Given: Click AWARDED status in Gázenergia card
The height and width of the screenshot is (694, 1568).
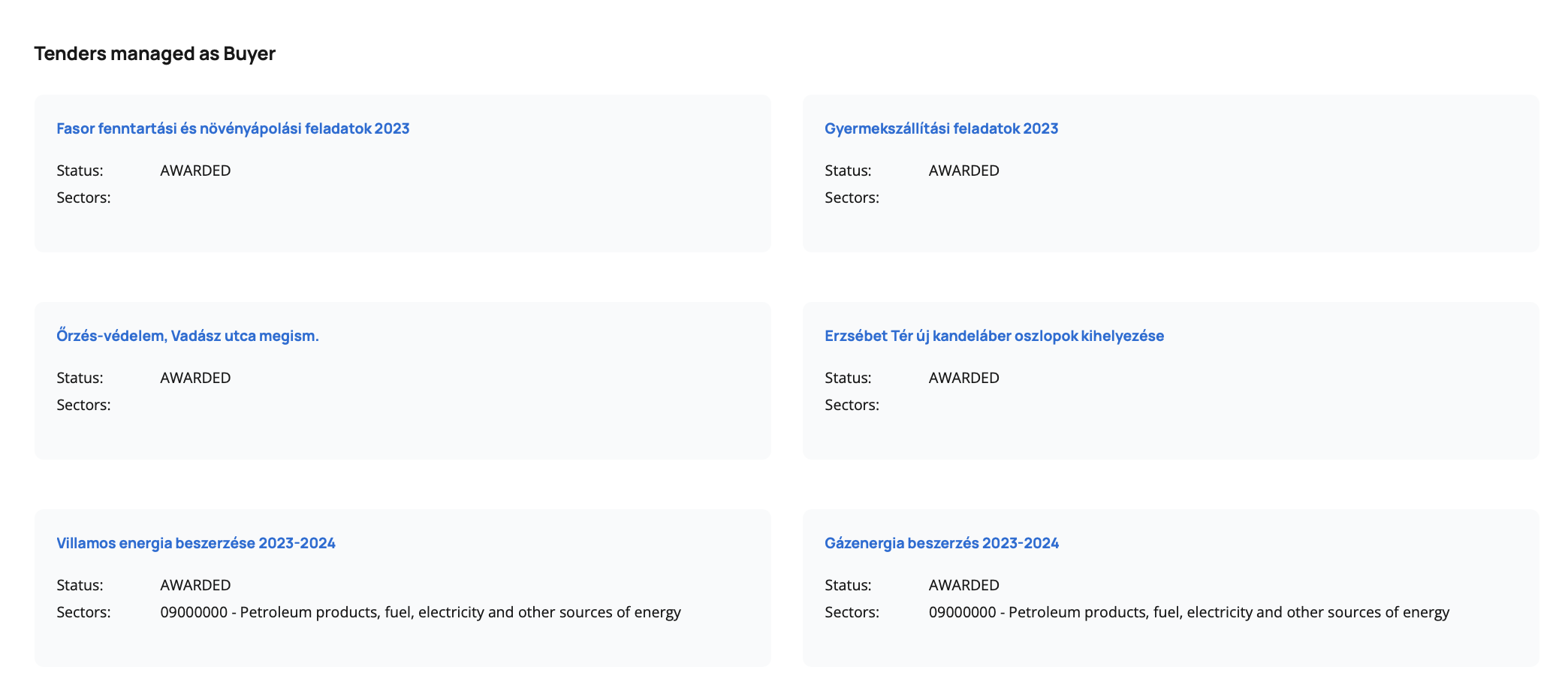Looking at the screenshot, I should (x=963, y=585).
